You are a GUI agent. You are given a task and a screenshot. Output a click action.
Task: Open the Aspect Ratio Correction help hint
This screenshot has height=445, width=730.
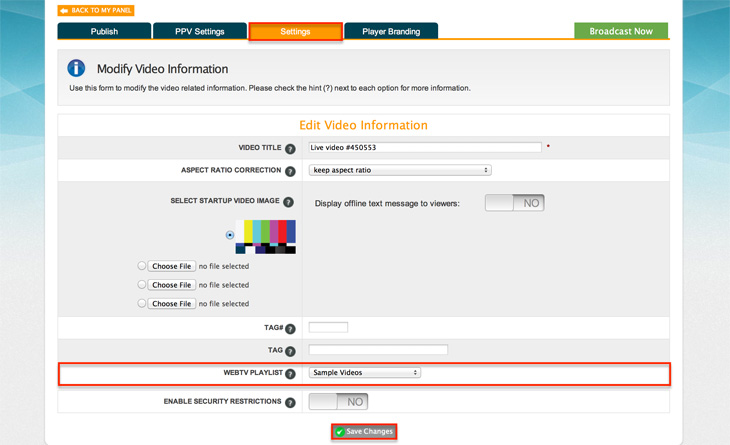click(290, 171)
